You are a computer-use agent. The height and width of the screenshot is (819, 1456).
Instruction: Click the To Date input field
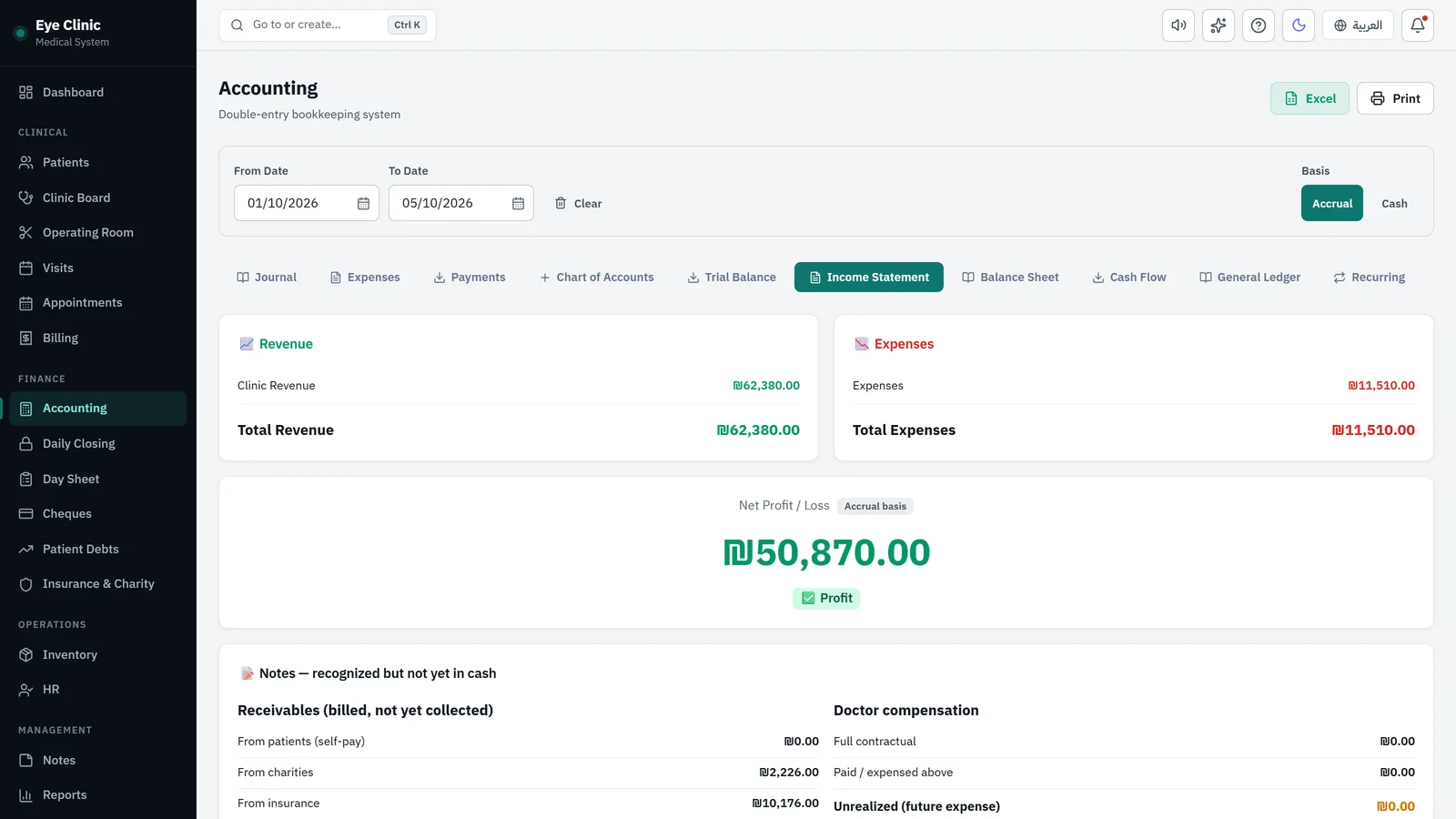click(461, 203)
